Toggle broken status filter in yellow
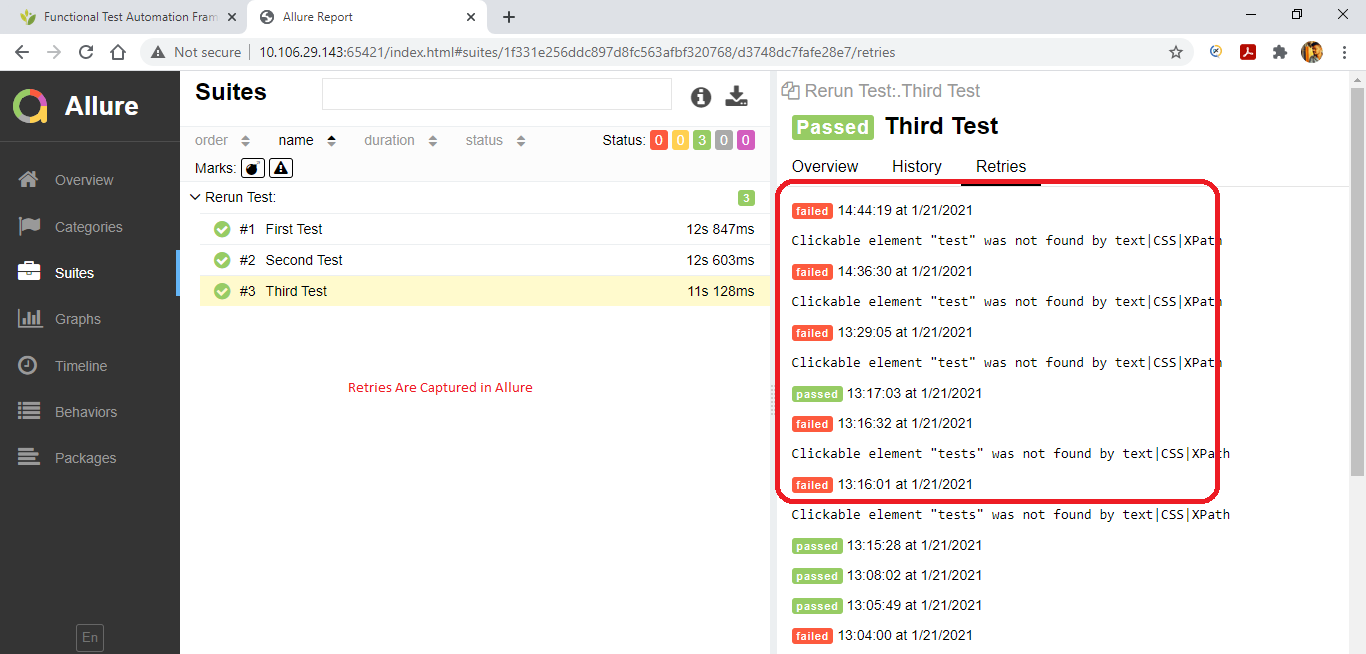The image size is (1366, 654). (680, 140)
